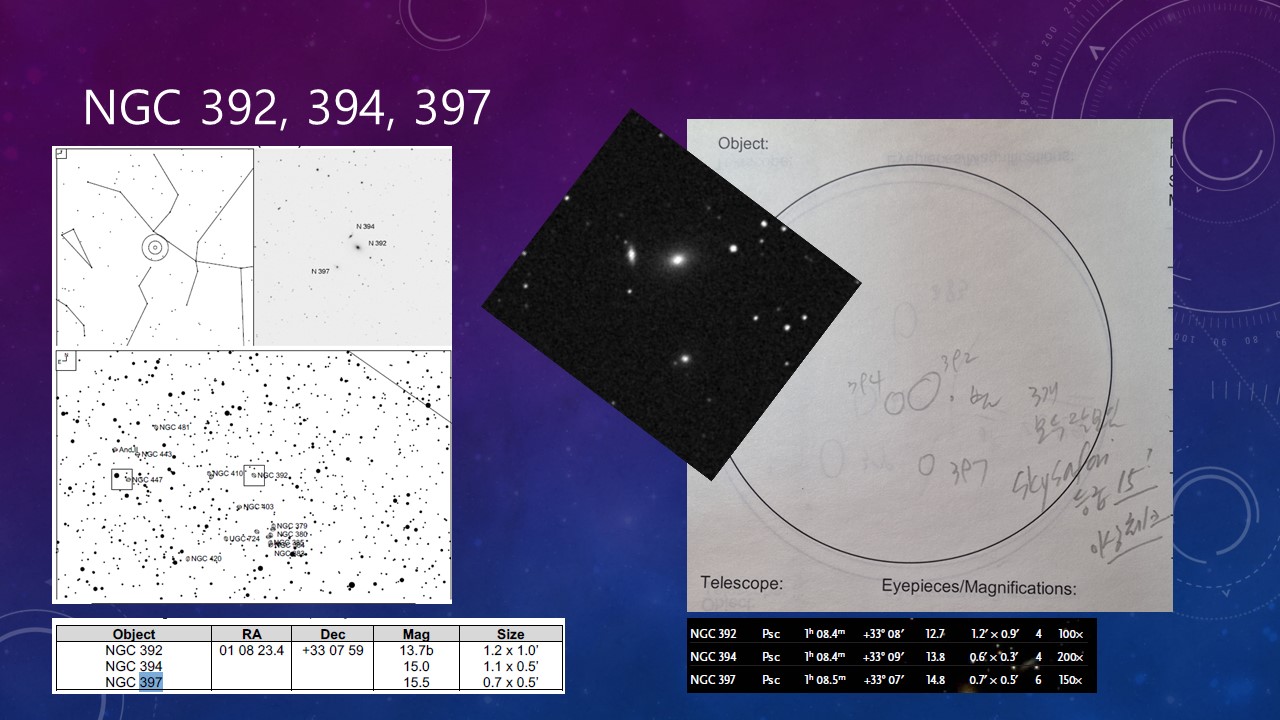Click size "1.2′ × 0.9′" in the dark table
The image size is (1280, 720).
point(997,634)
